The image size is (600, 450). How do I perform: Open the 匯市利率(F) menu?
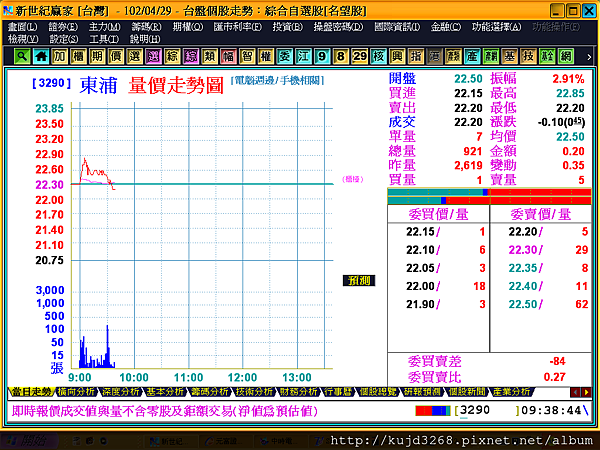[x=238, y=27]
